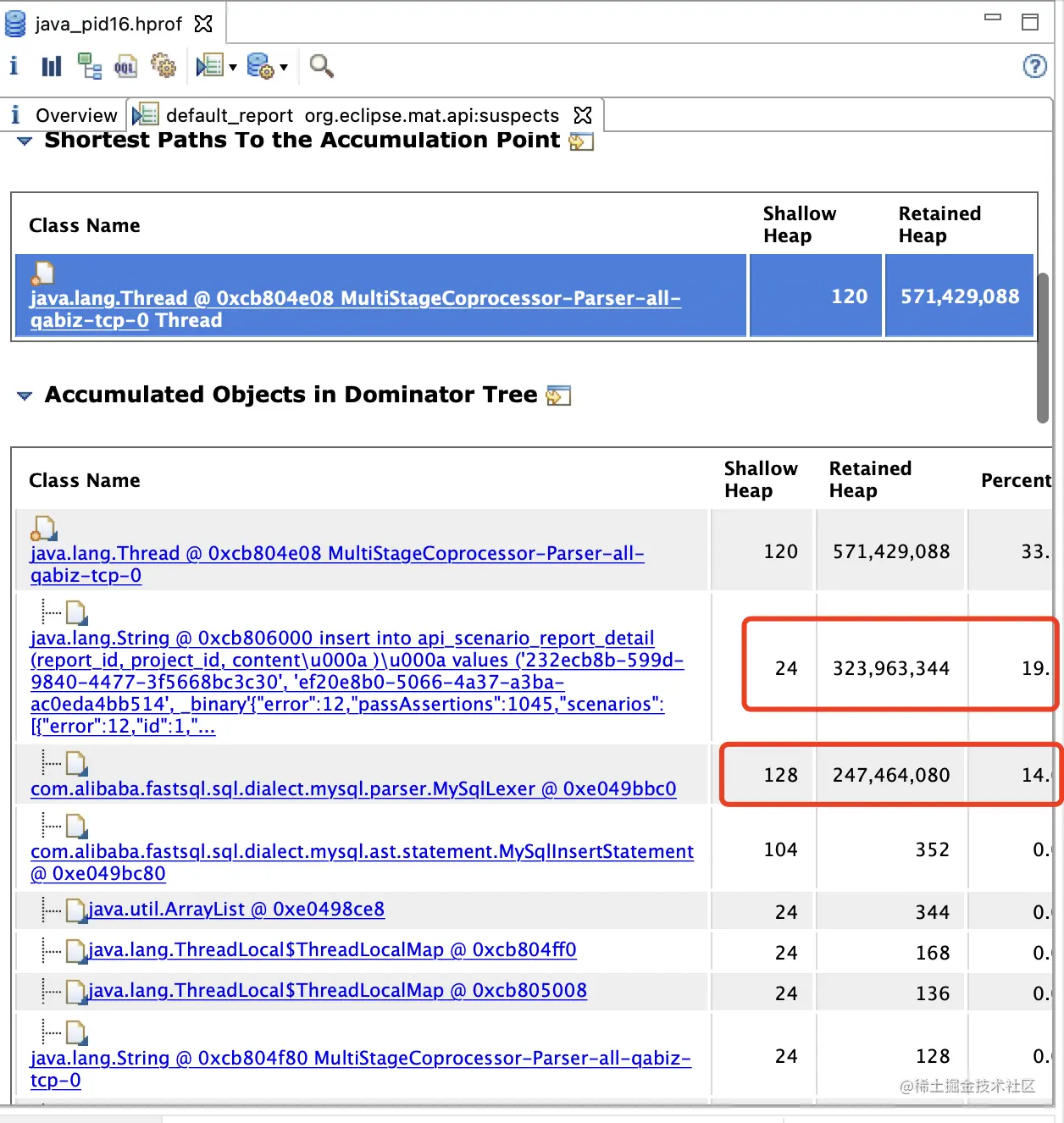
Task: Select retained heap value 323,963,344
Action: coord(891,668)
